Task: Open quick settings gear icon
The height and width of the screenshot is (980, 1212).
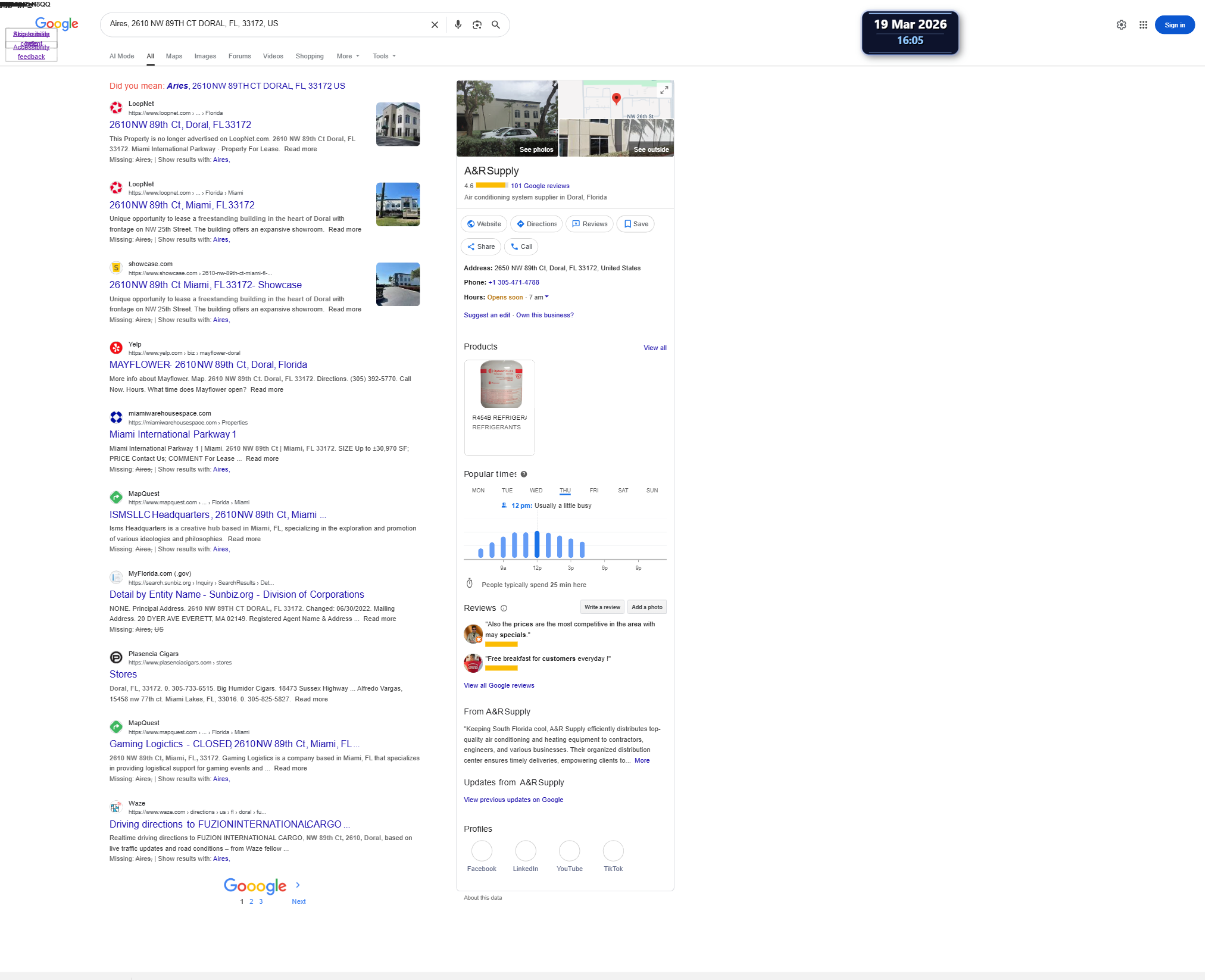Action: pyautogui.click(x=1121, y=24)
